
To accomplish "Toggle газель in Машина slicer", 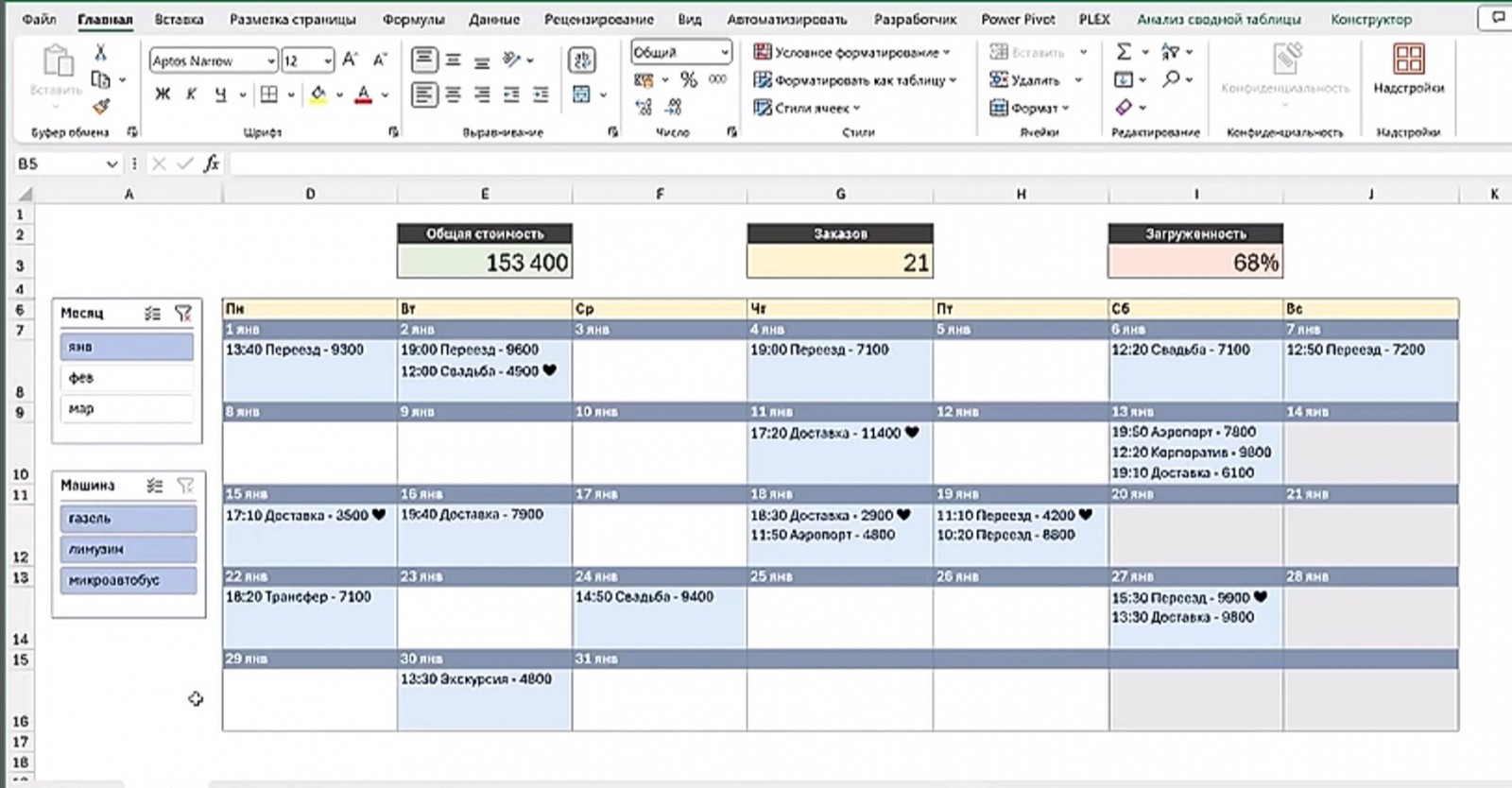I will click(x=128, y=519).
